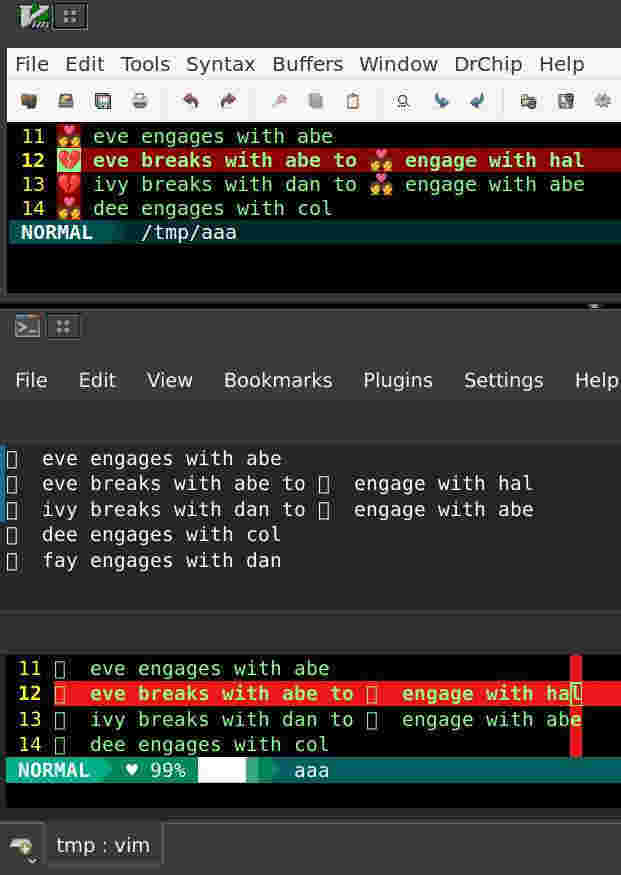Click the grid icon beside the terminal icon
The image size is (621, 875).
63,326
